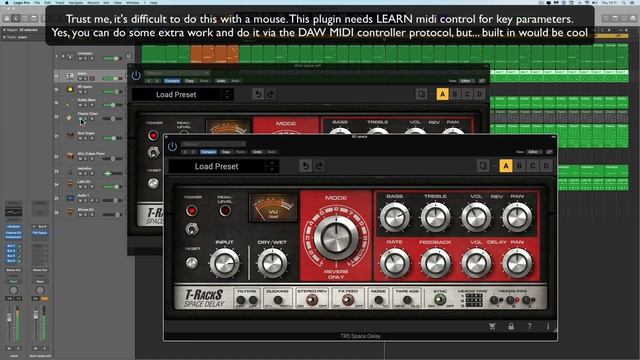Open Load Preset menu in front window
The image size is (640, 360).
click(x=216, y=167)
